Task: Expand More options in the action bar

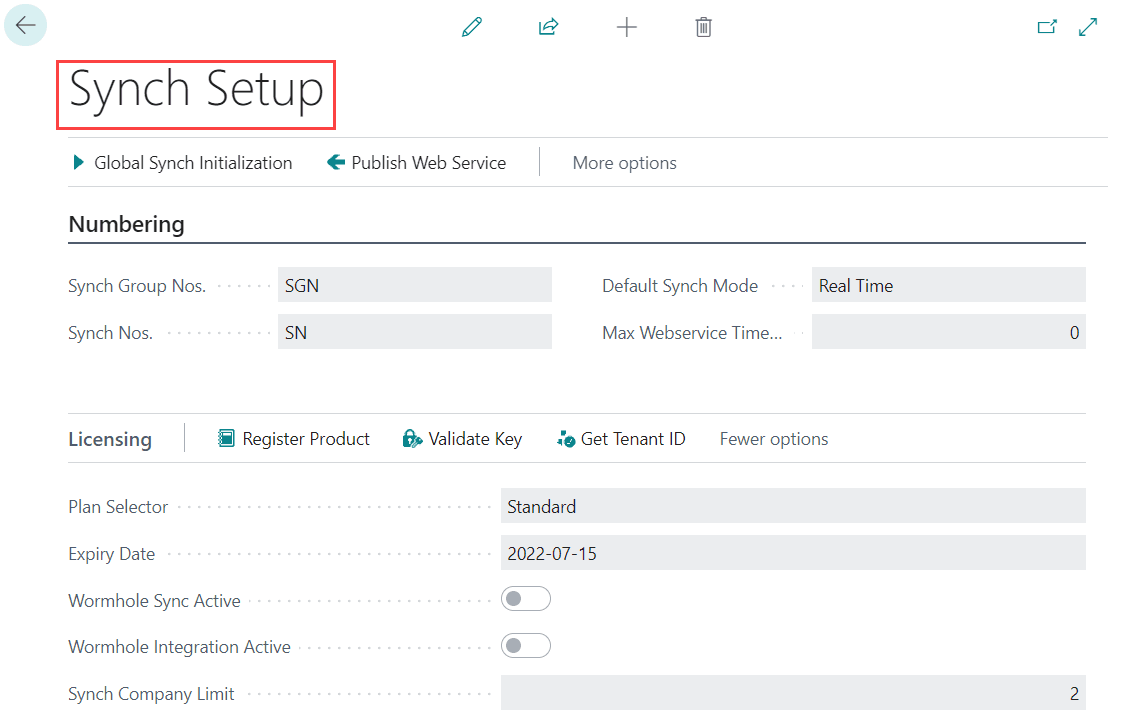Action: [624, 162]
